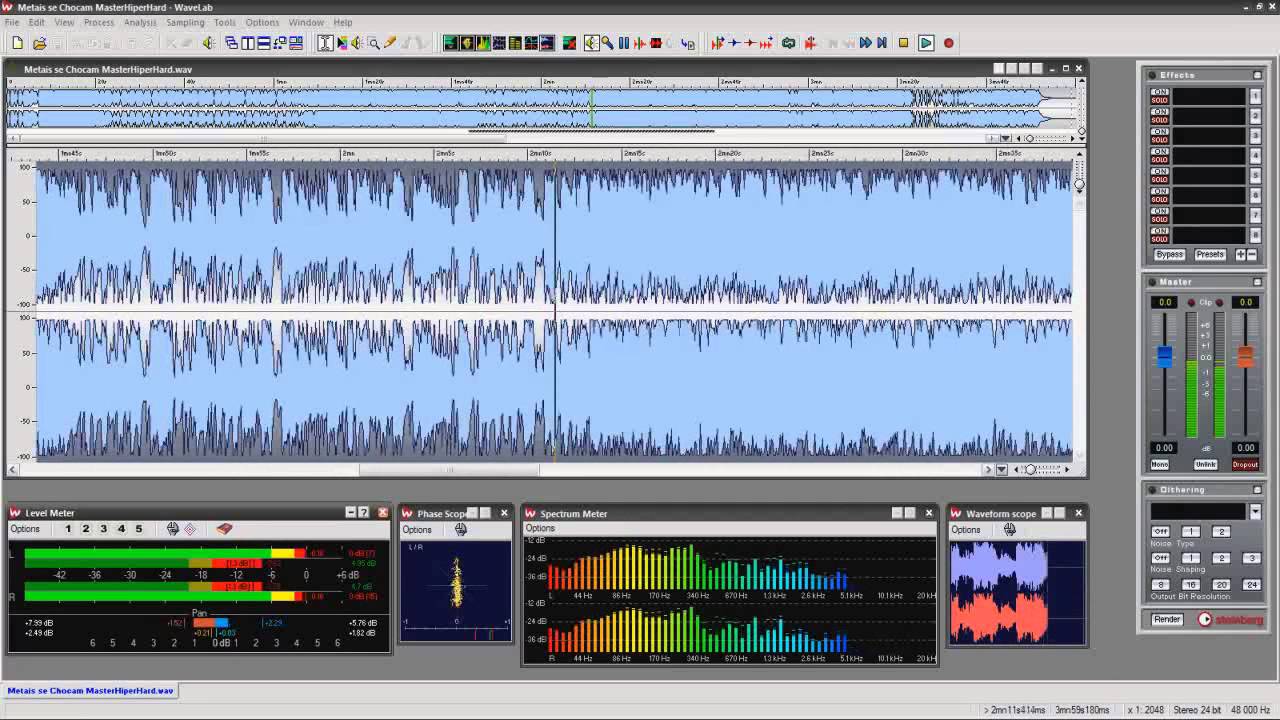Open Options in Phase Scope window
Viewport: 1280px width, 720px height.
pos(417,530)
